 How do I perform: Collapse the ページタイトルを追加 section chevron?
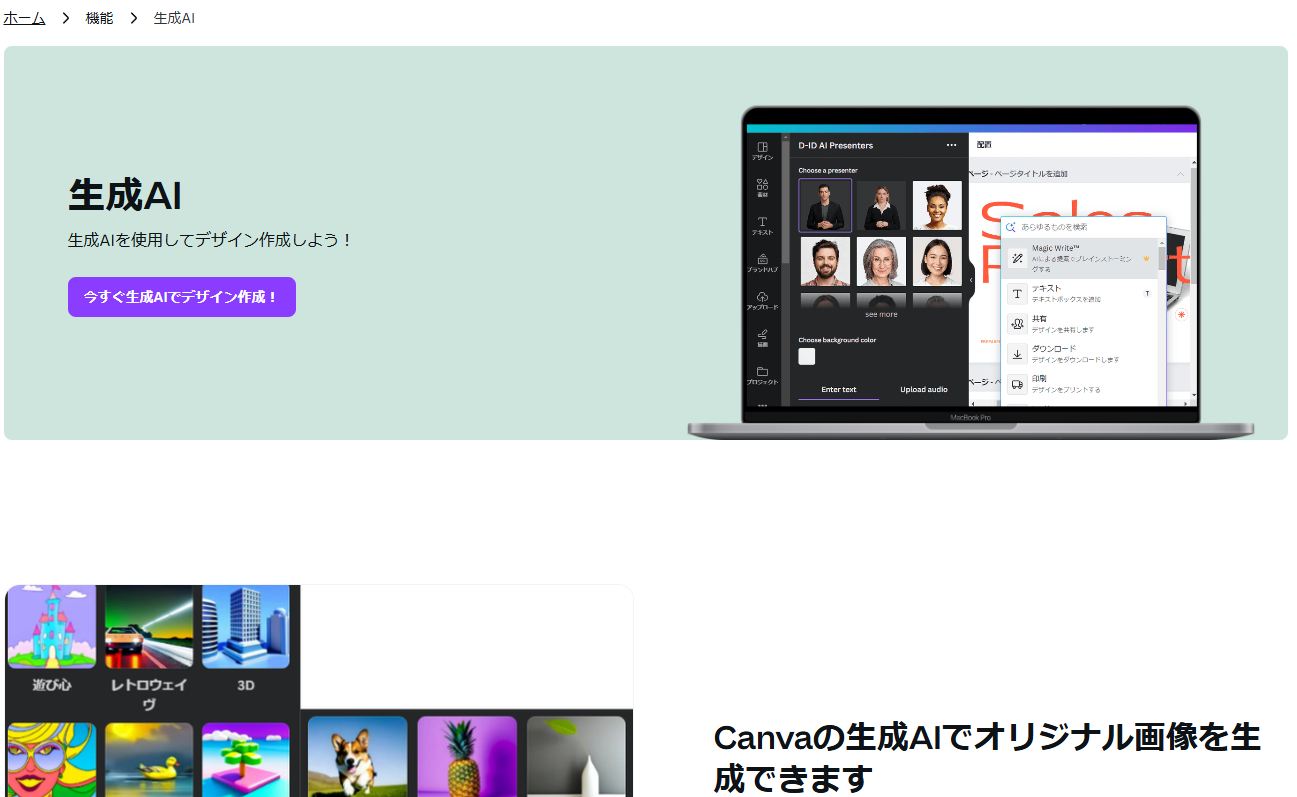pyautogui.click(x=1180, y=174)
